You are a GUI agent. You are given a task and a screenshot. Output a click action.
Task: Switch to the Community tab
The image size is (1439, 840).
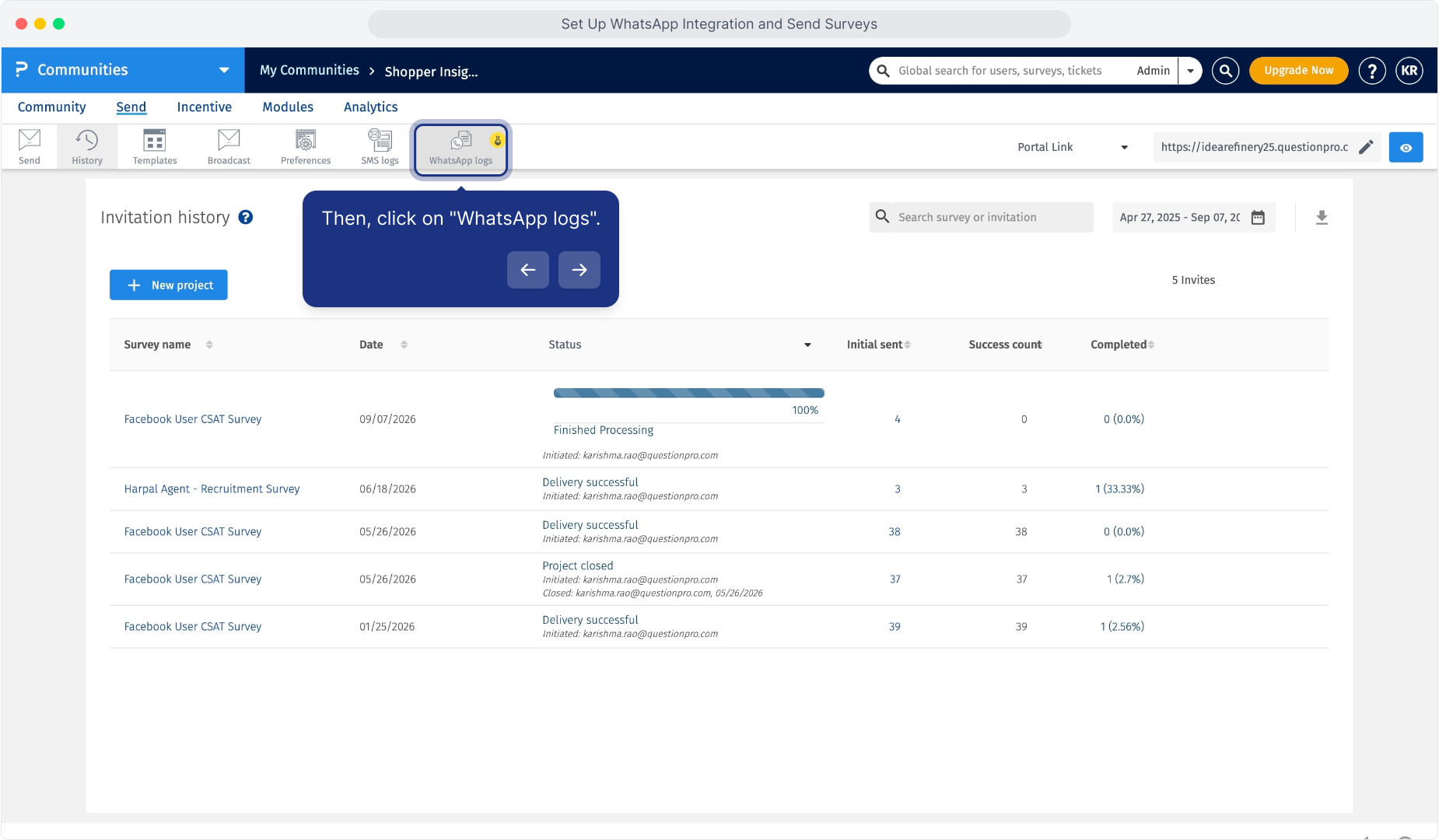click(x=52, y=107)
